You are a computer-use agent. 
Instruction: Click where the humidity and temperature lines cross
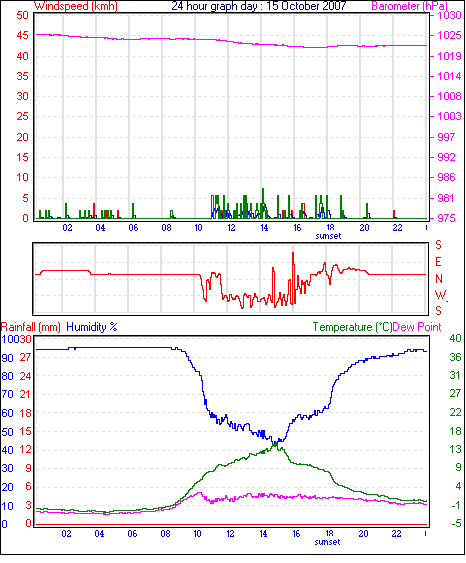pyautogui.click(x=276, y=443)
